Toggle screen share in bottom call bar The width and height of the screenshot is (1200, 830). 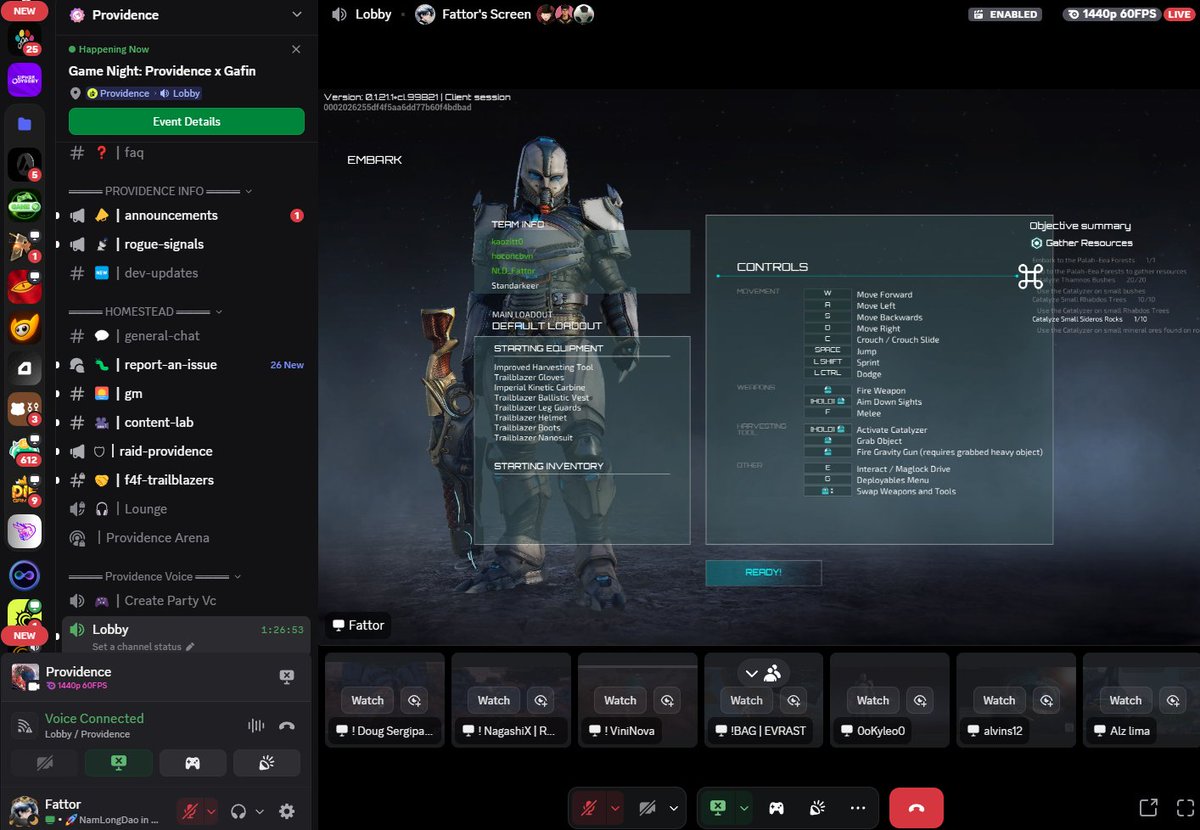[x=717, y=808]
